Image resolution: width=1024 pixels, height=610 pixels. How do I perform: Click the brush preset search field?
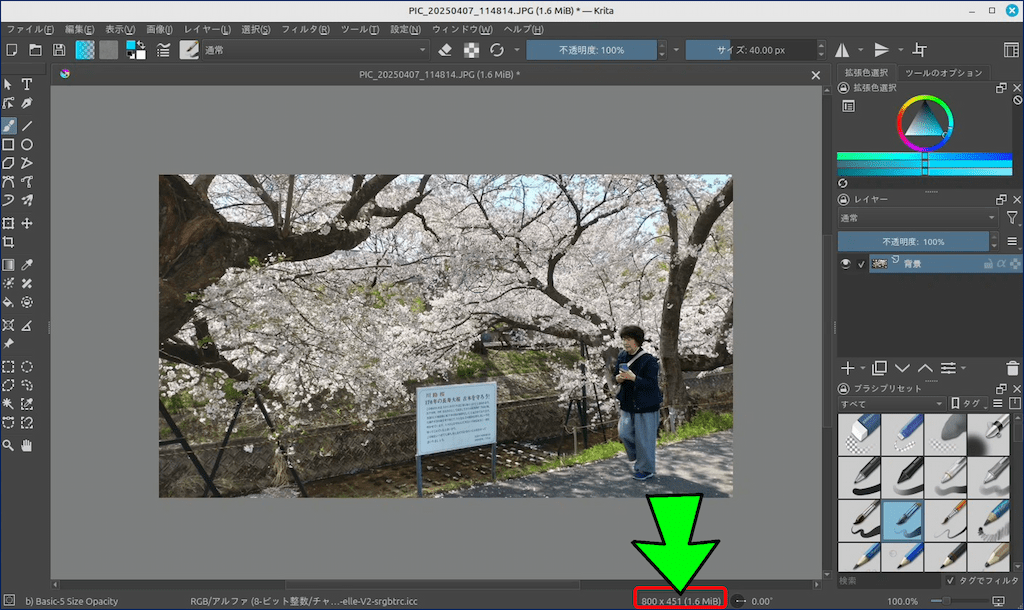tap(886, 580)
